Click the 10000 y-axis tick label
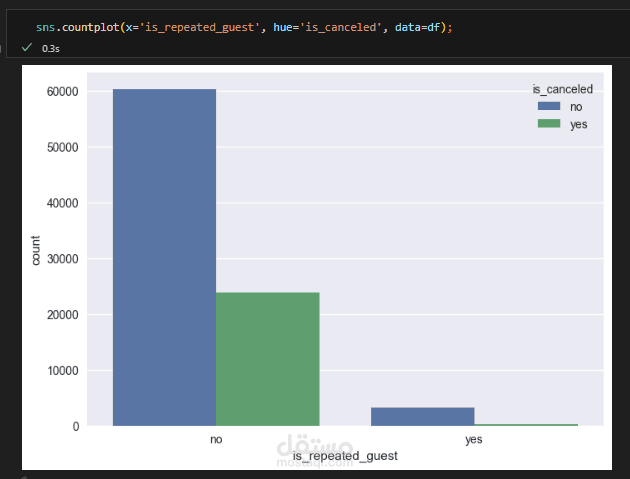 tap(63, 371)
